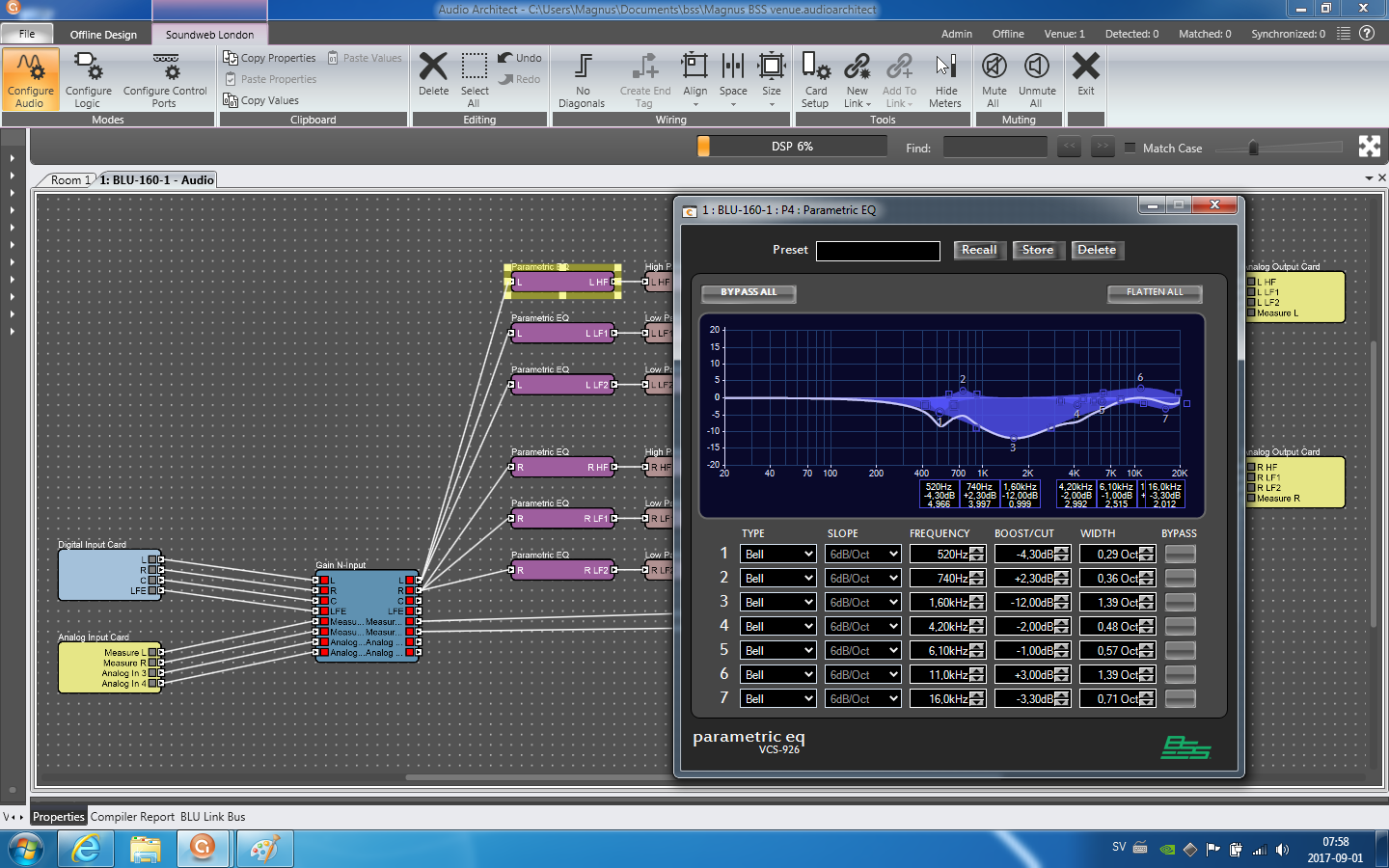Select the Configure Audio mode
Screen dimensions: 1389x868
[31, 80]
